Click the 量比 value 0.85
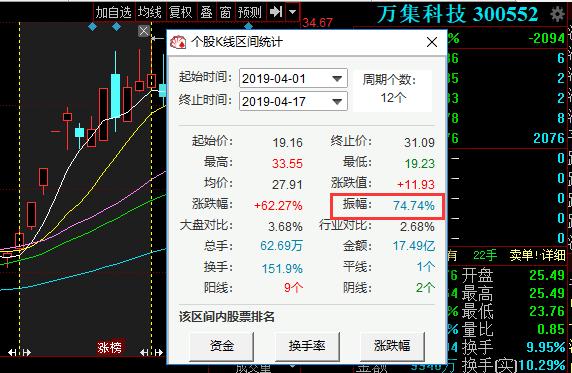 tap(551, 329)
